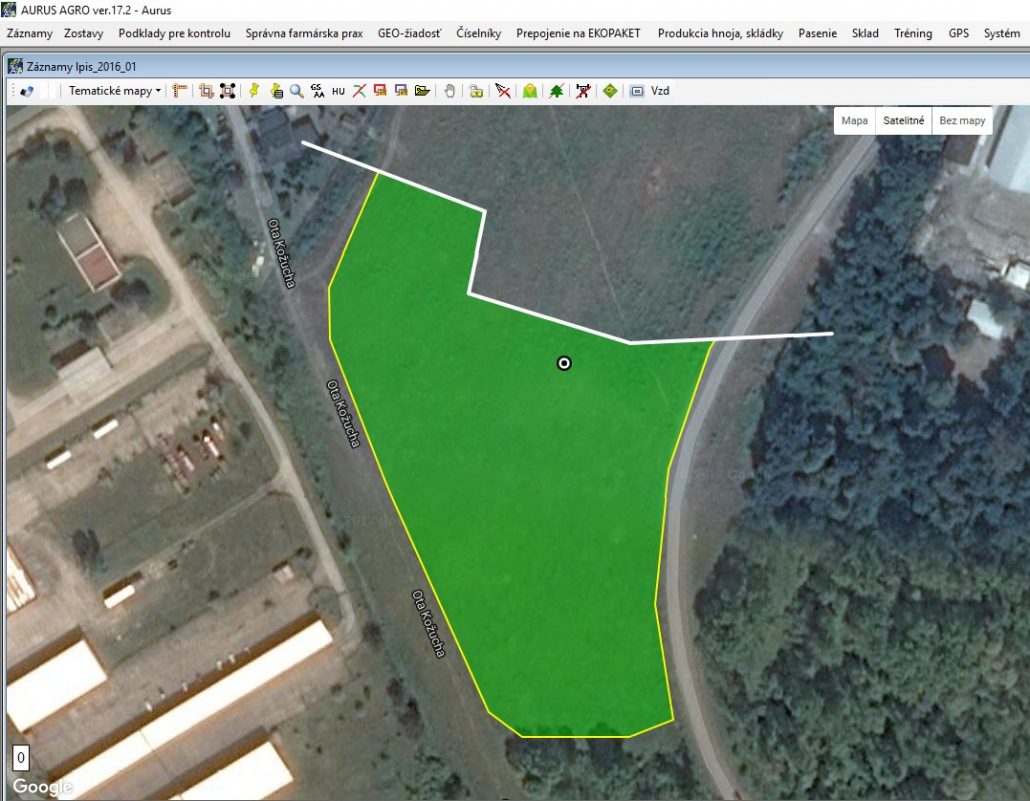Open Prepojenie na EKOPAKET menu
This screenshot has height=801, width=1030.
(578, 34)
